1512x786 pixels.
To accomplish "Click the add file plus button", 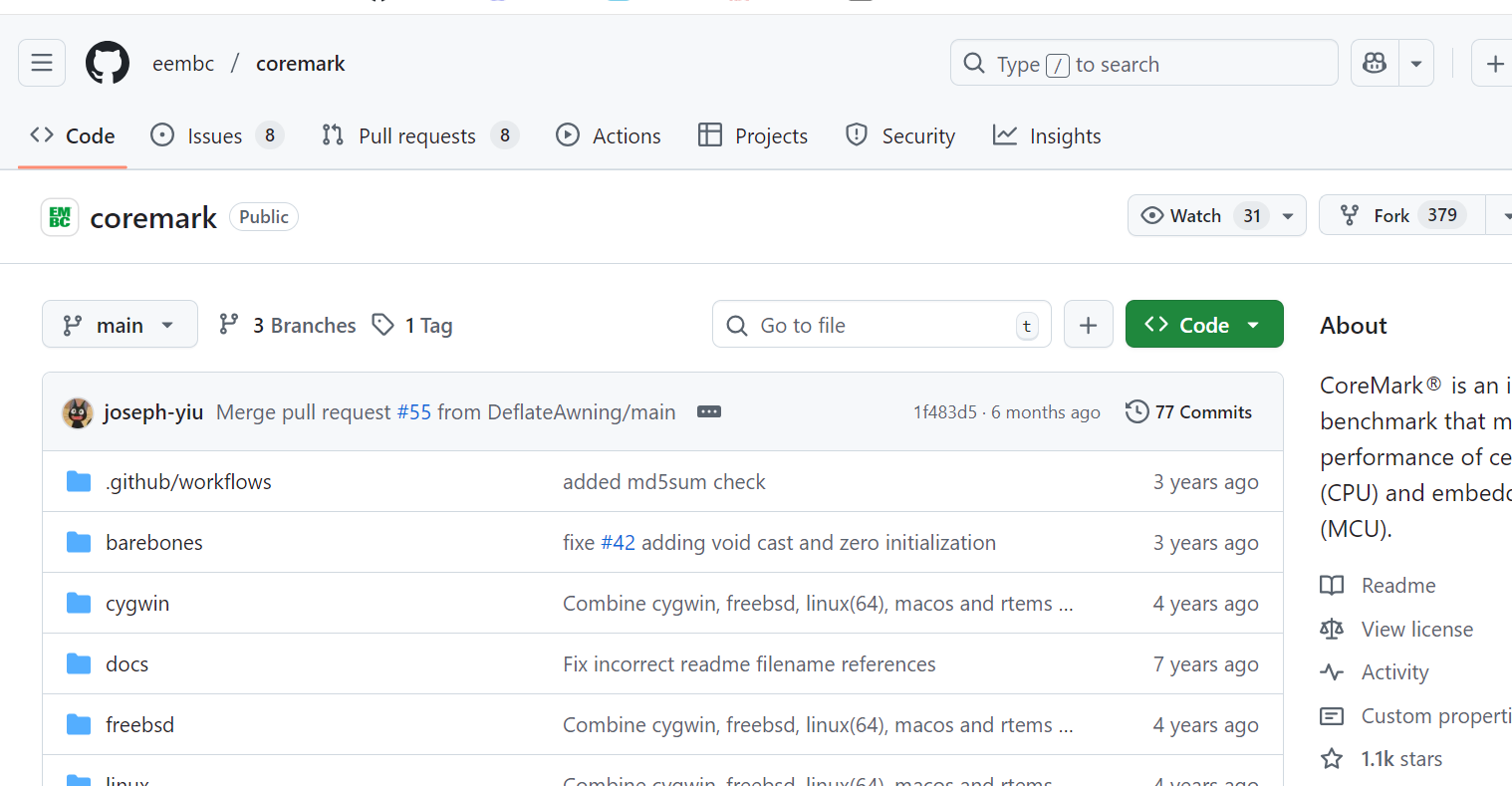I will (x=1089, y=325).
